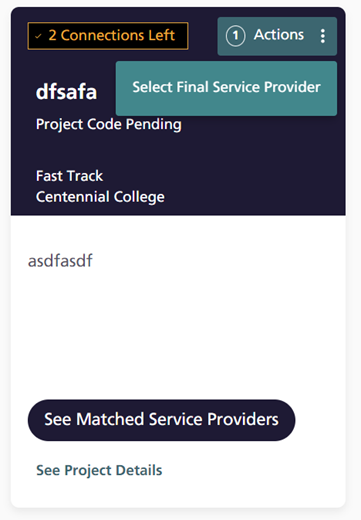The width and height of the screenshot is (361, 520).
Task: Click the vertical three-dot kebab icon
Action: coord(322,36)
